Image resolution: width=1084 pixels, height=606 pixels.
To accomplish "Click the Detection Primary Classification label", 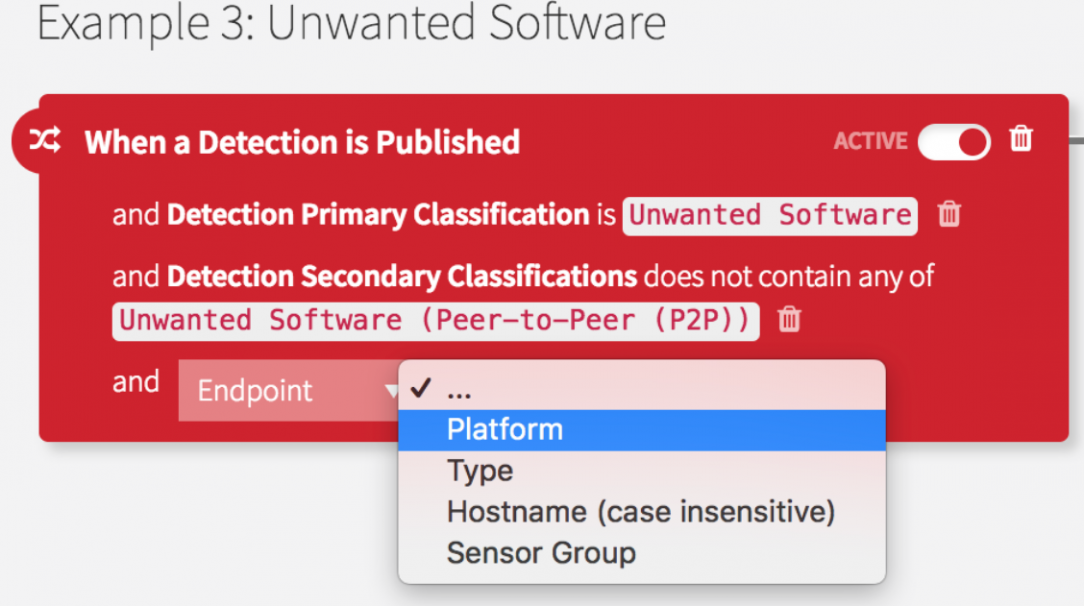I will pos(378,215).
